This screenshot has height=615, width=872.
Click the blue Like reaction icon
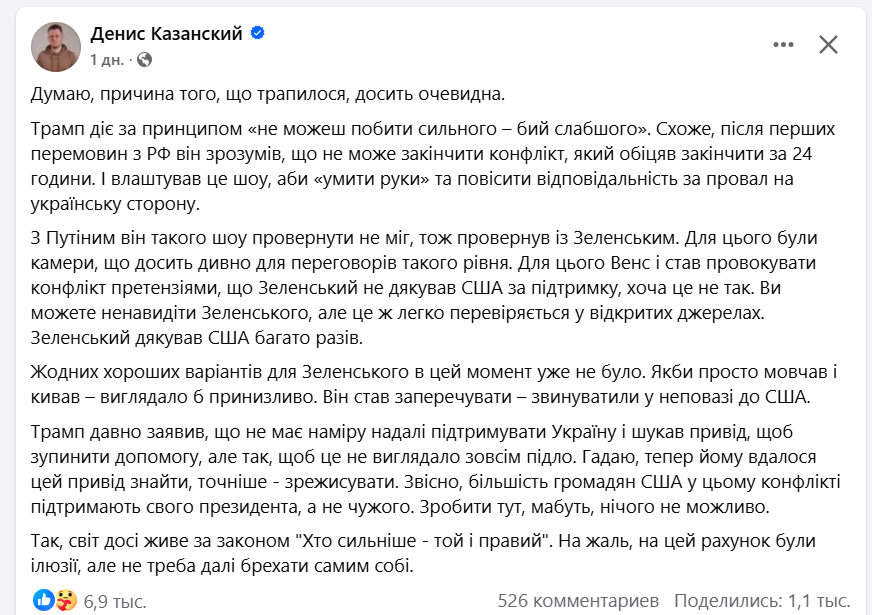pyautogui.click(x=44, y=600)
